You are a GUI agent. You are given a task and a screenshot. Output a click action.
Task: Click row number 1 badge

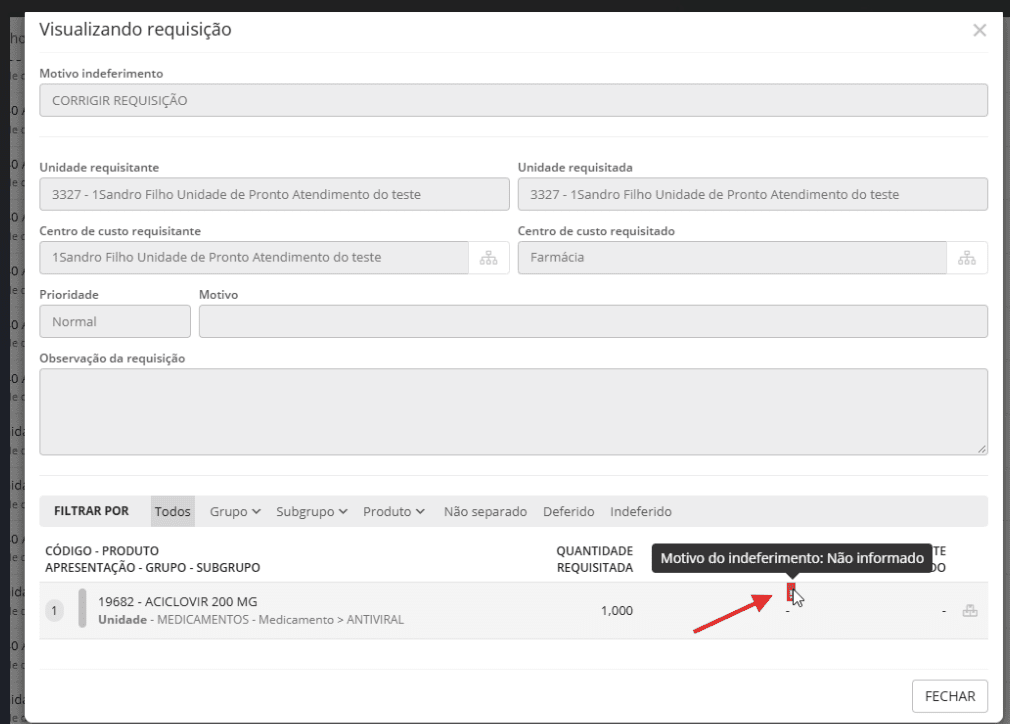coord(54,610)
